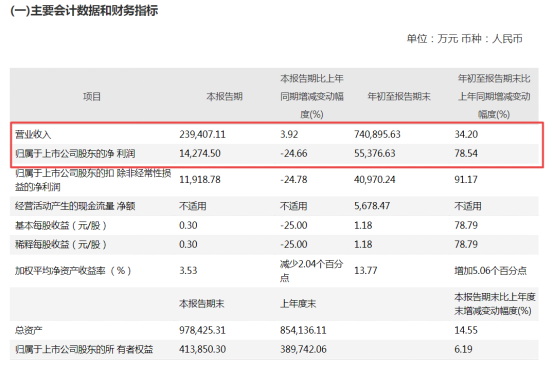
Task: Click the 总资产 row label
Action: tap(29, 330)
